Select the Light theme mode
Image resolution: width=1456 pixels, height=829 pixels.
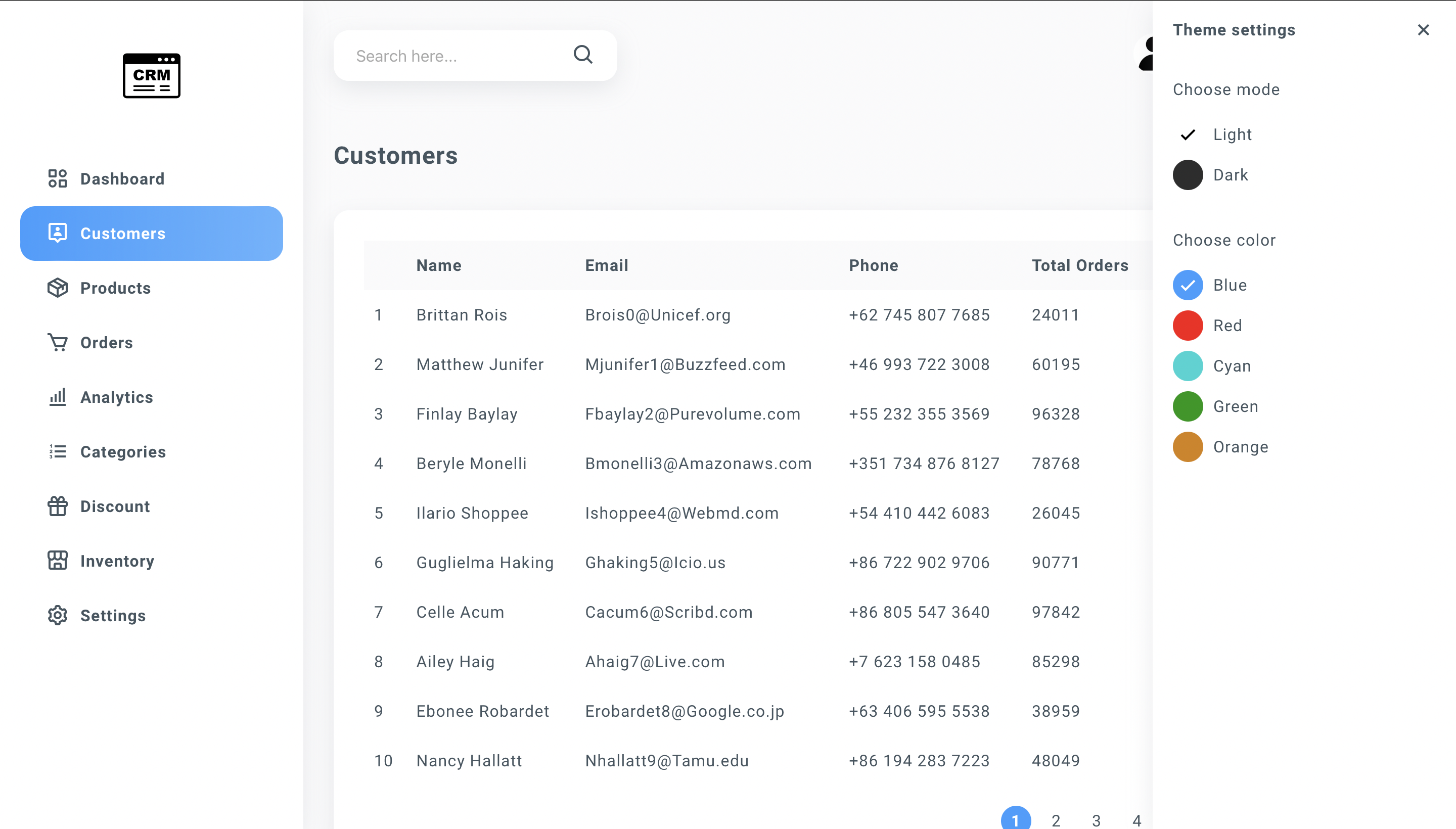[x=1188, y=134]
